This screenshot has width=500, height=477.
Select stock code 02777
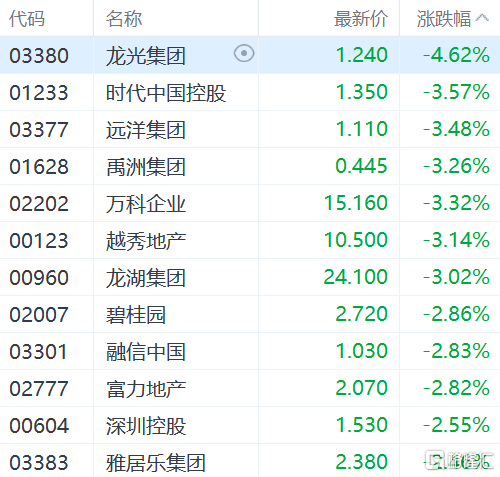coord(39,389)
